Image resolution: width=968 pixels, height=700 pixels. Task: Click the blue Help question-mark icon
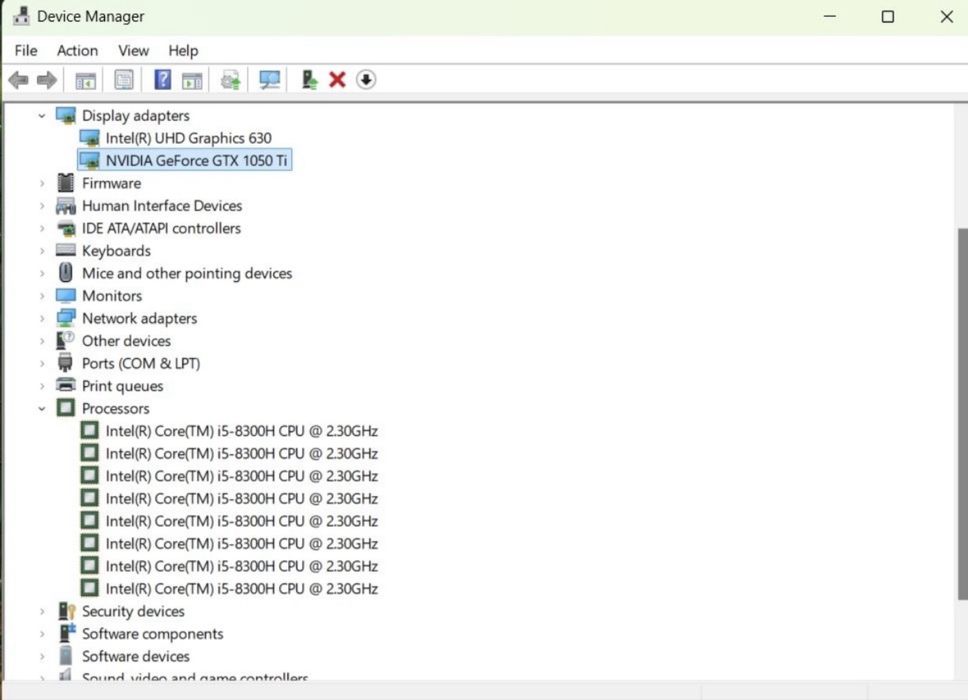(162, 80)
